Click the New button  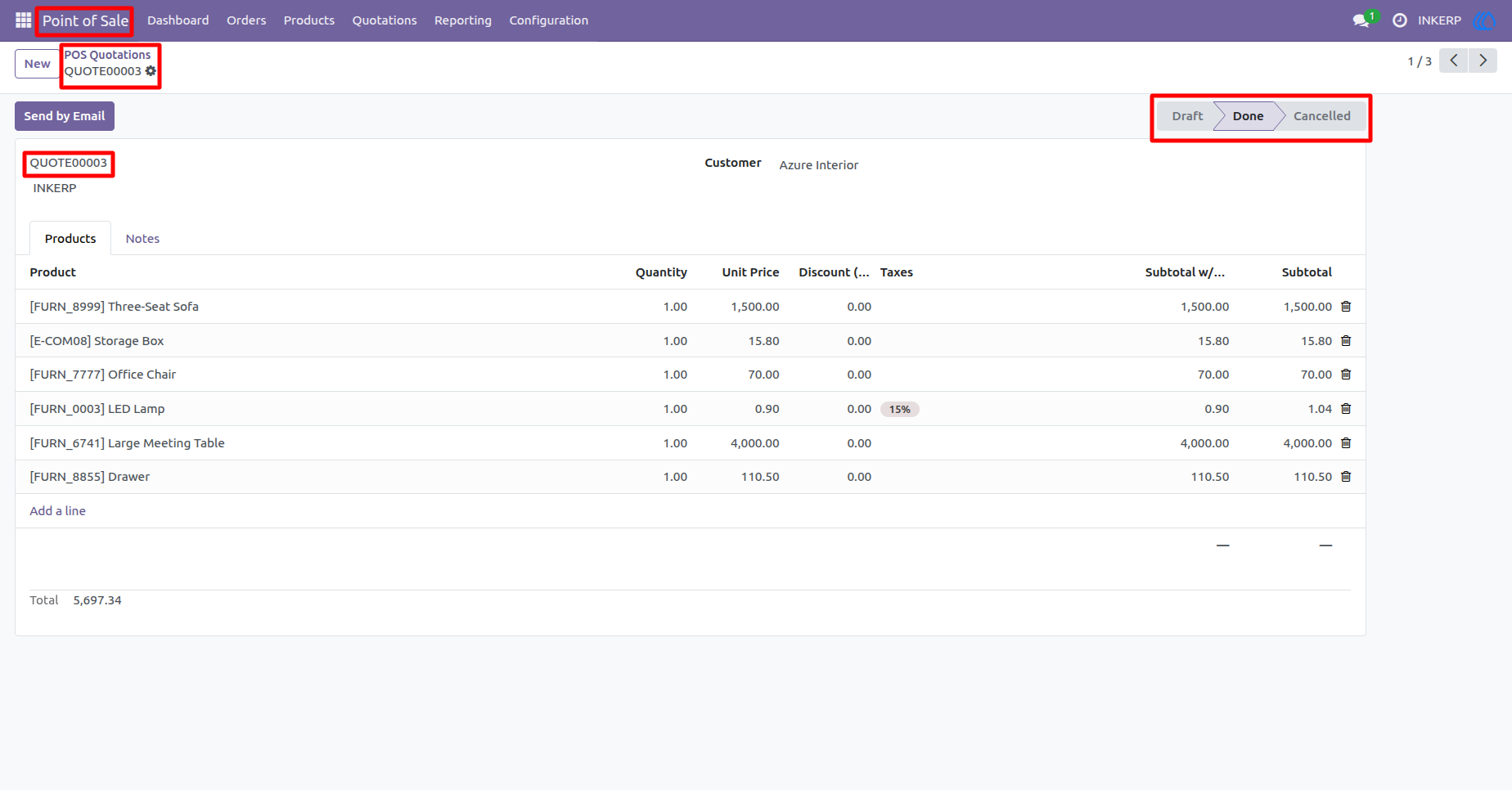(37, 64)
